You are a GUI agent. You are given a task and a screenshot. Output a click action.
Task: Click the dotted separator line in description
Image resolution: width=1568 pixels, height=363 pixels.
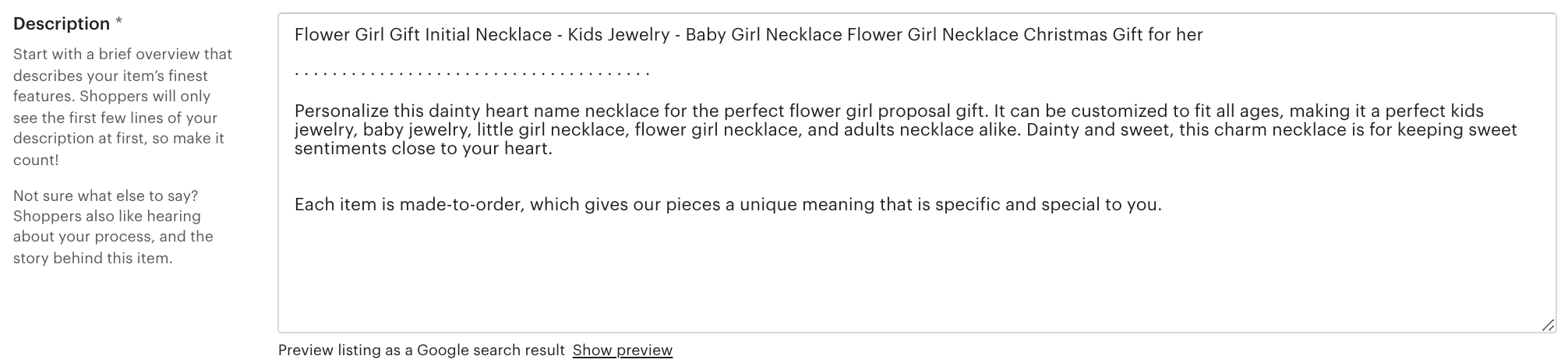coord(471,73)
